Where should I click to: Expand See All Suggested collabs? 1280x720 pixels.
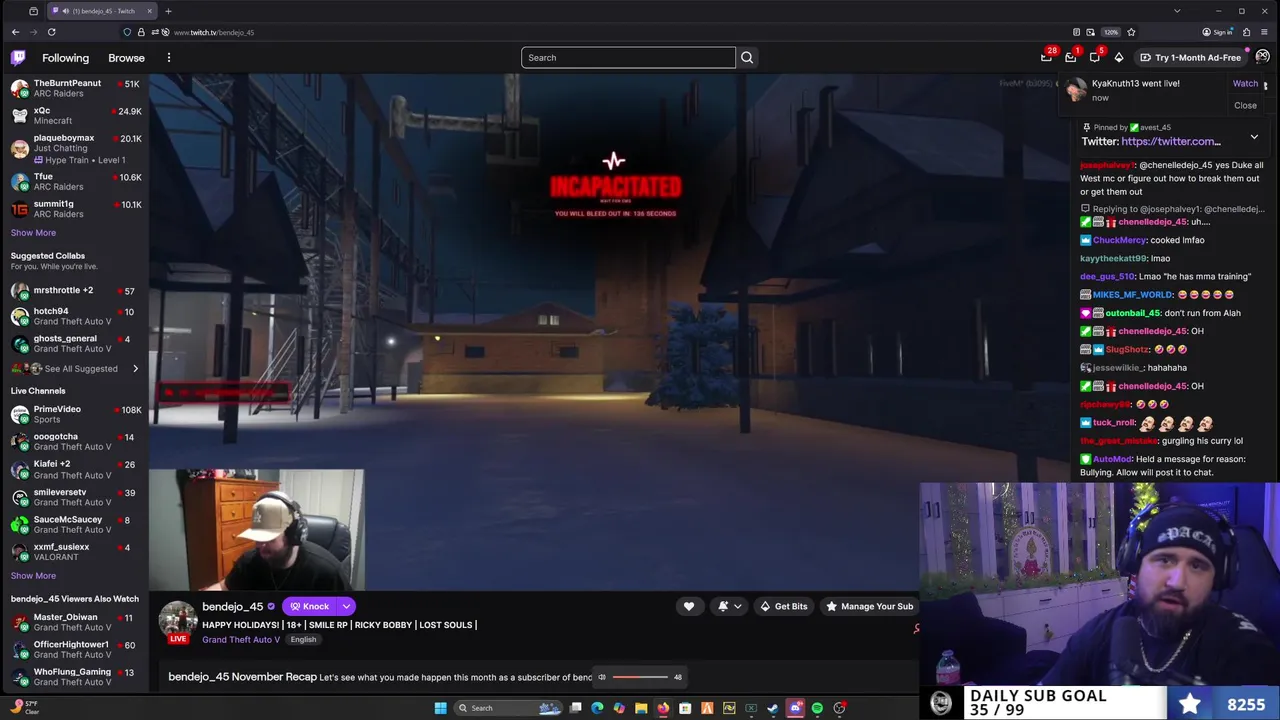pos(75,369)
